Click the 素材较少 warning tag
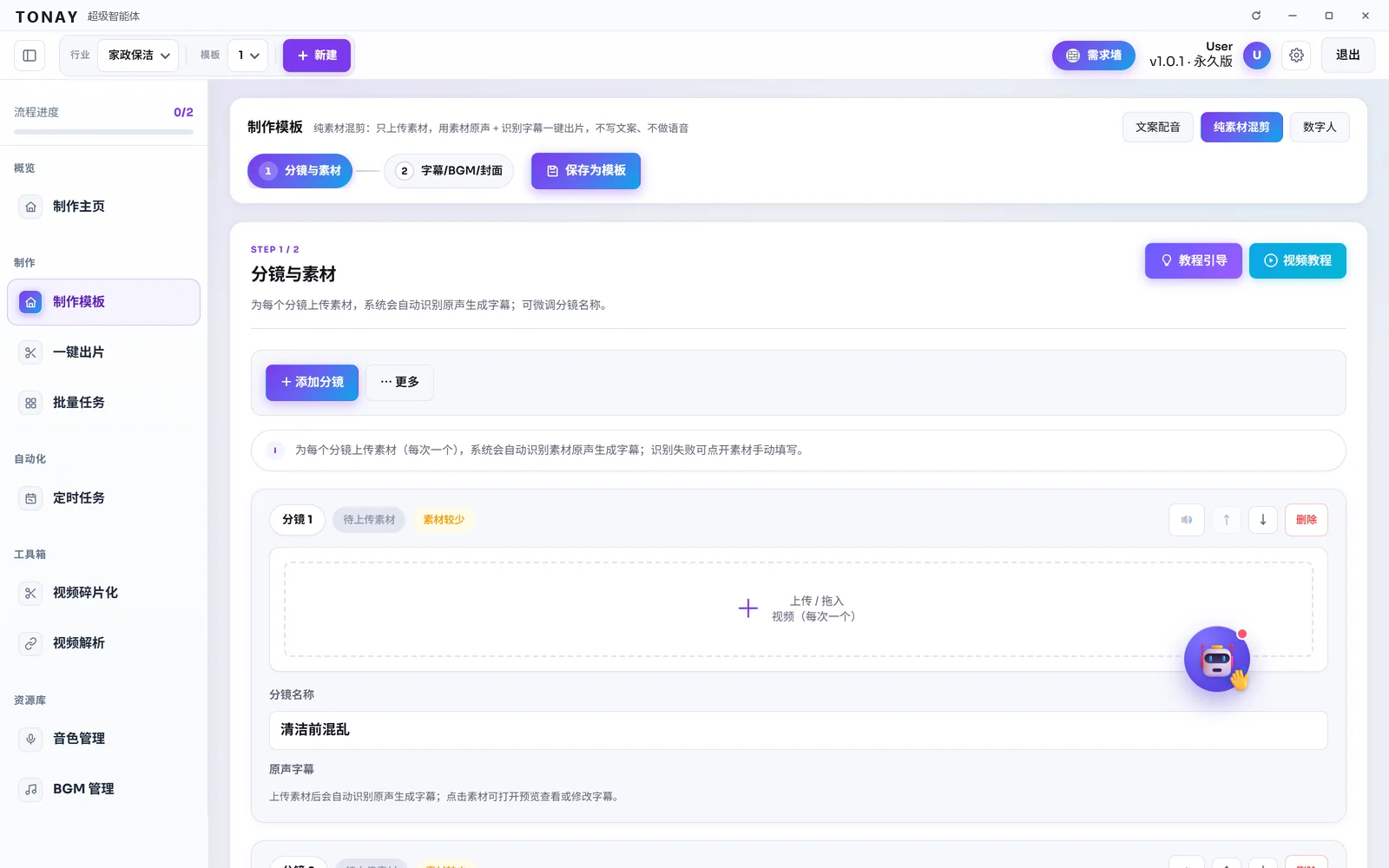 click(x=444, y=520)
